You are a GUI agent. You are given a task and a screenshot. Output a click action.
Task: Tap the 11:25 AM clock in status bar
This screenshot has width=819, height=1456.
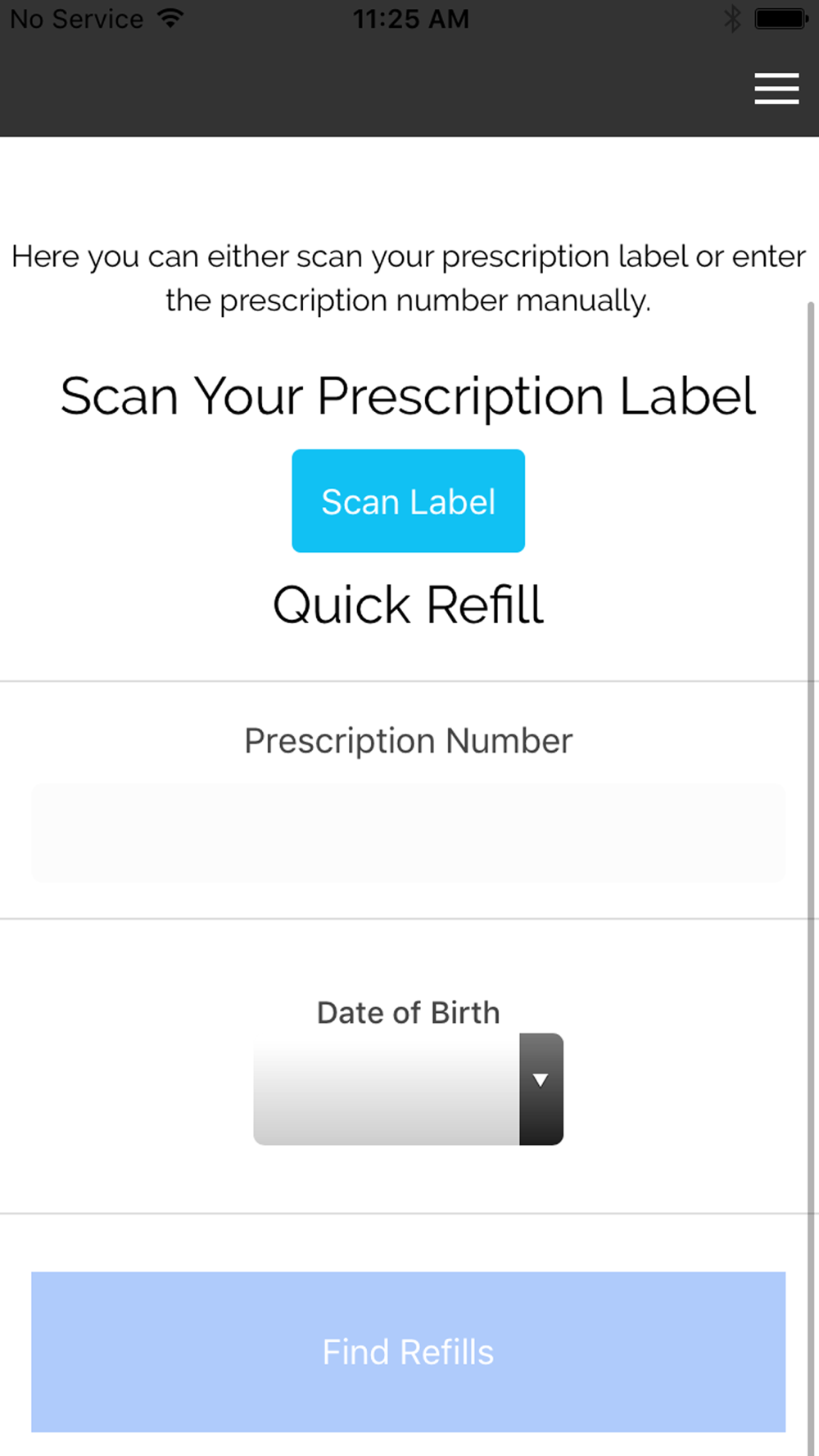410,18
